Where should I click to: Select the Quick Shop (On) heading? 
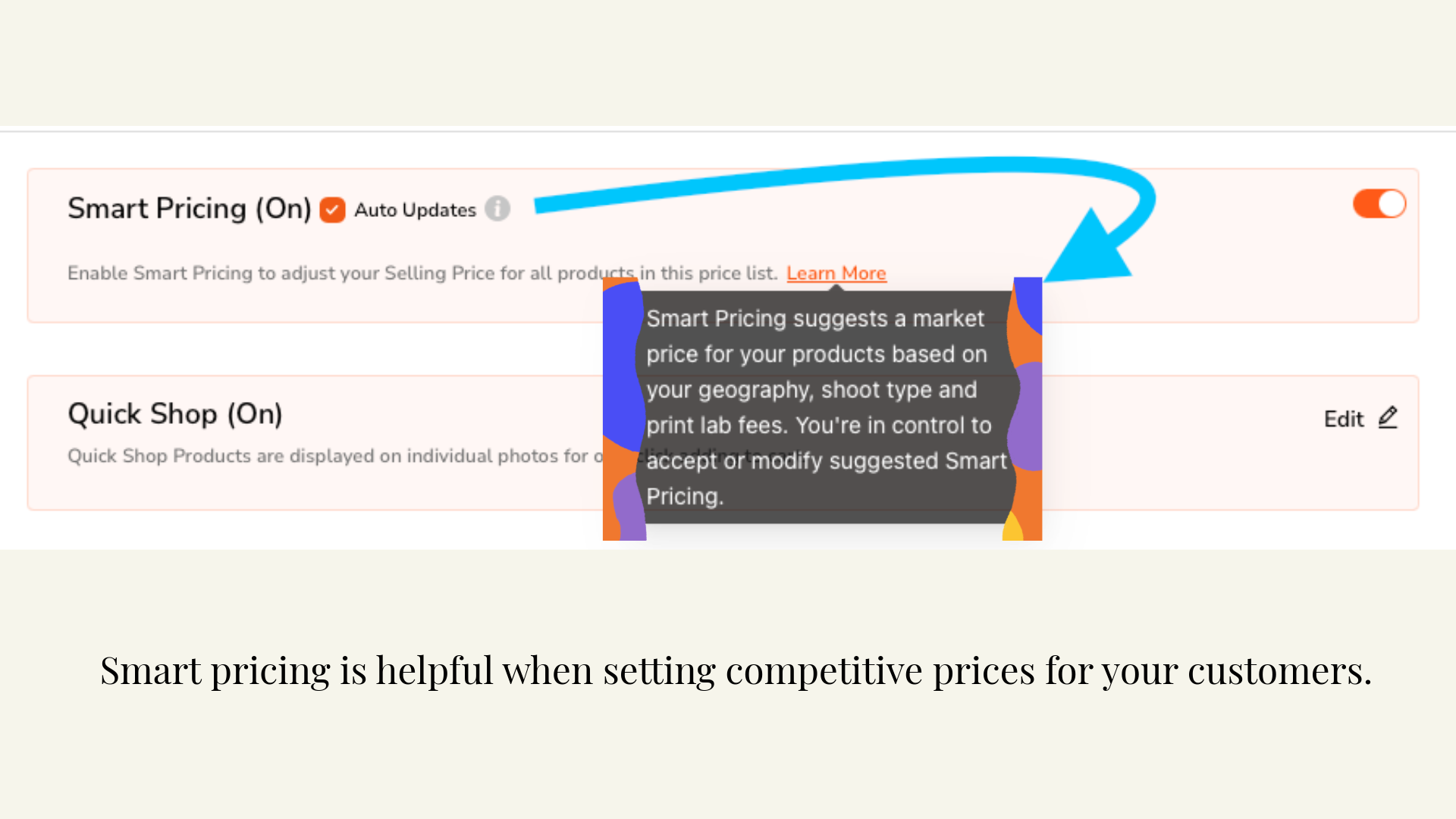coord(174,414)
